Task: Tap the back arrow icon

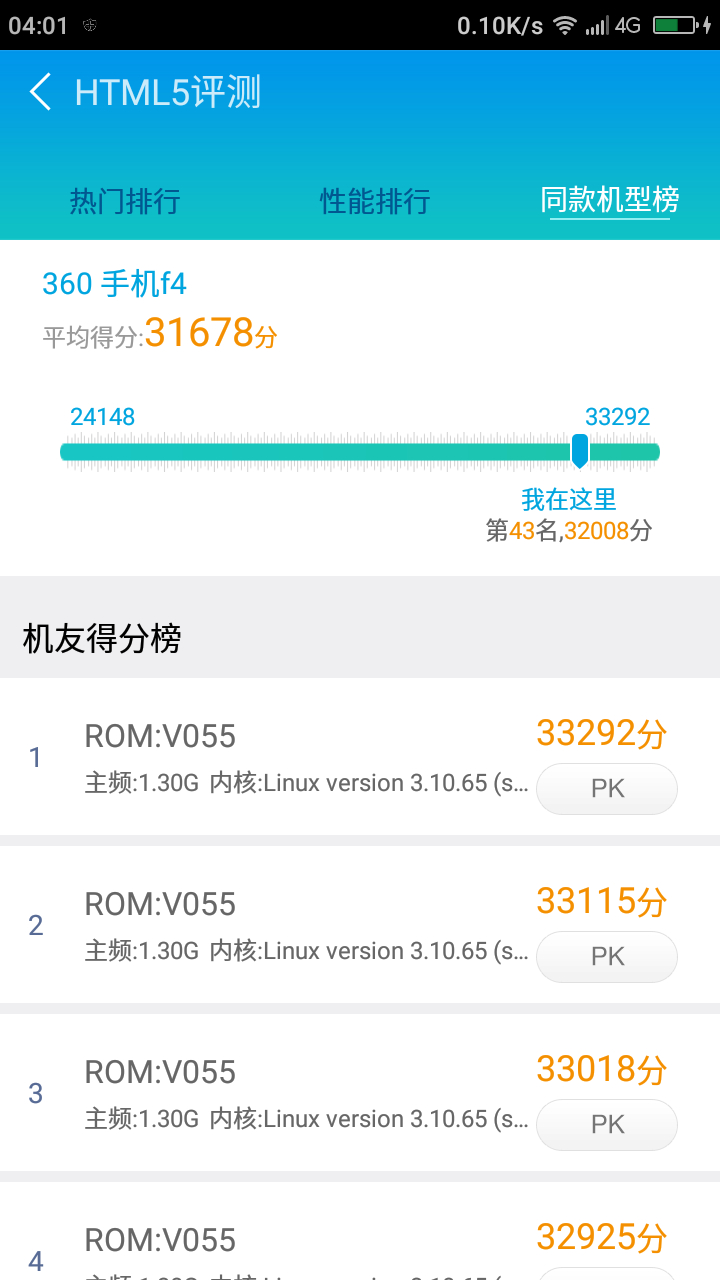Action: point(40,92)
